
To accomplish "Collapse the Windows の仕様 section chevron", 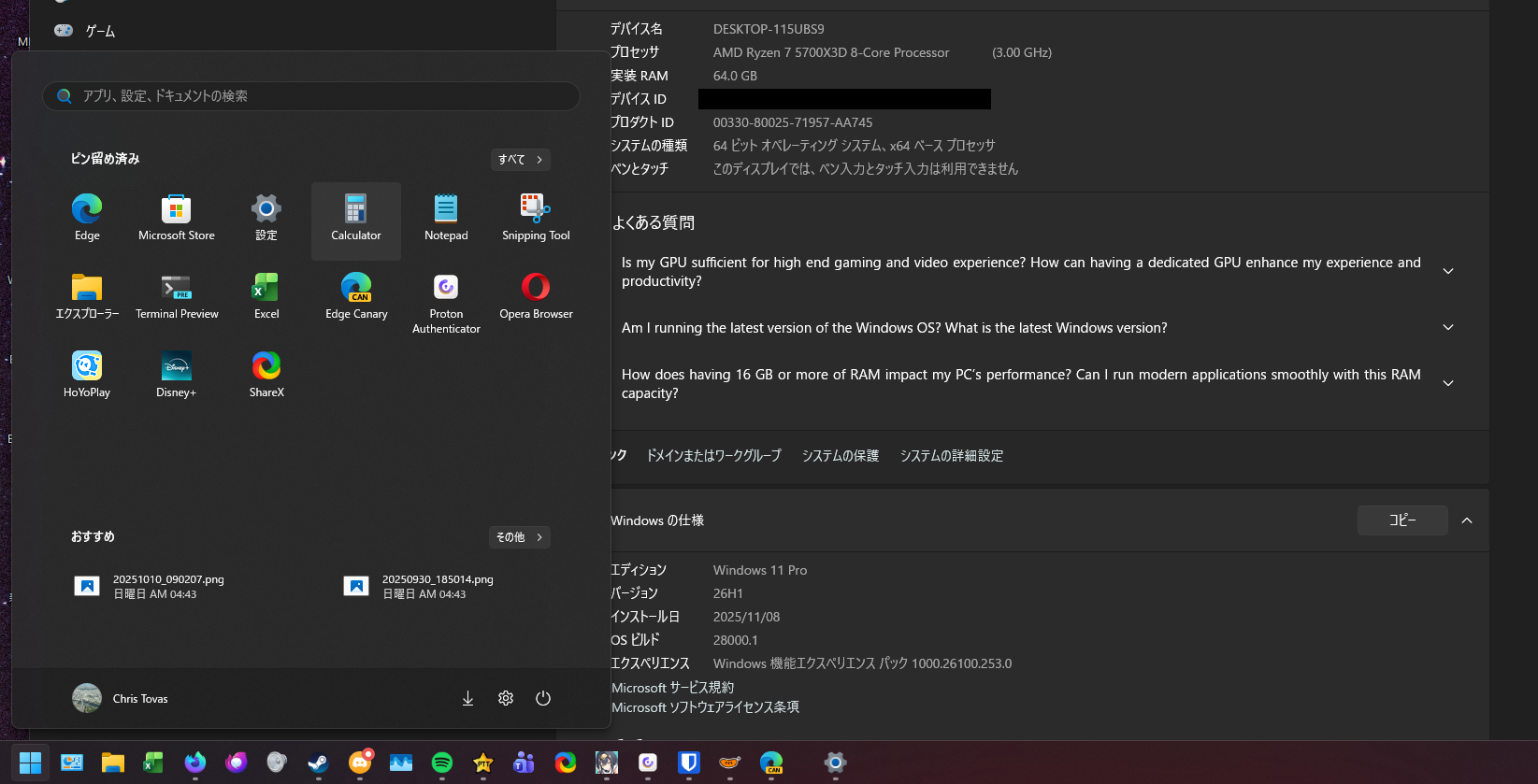I will 1467,520.
